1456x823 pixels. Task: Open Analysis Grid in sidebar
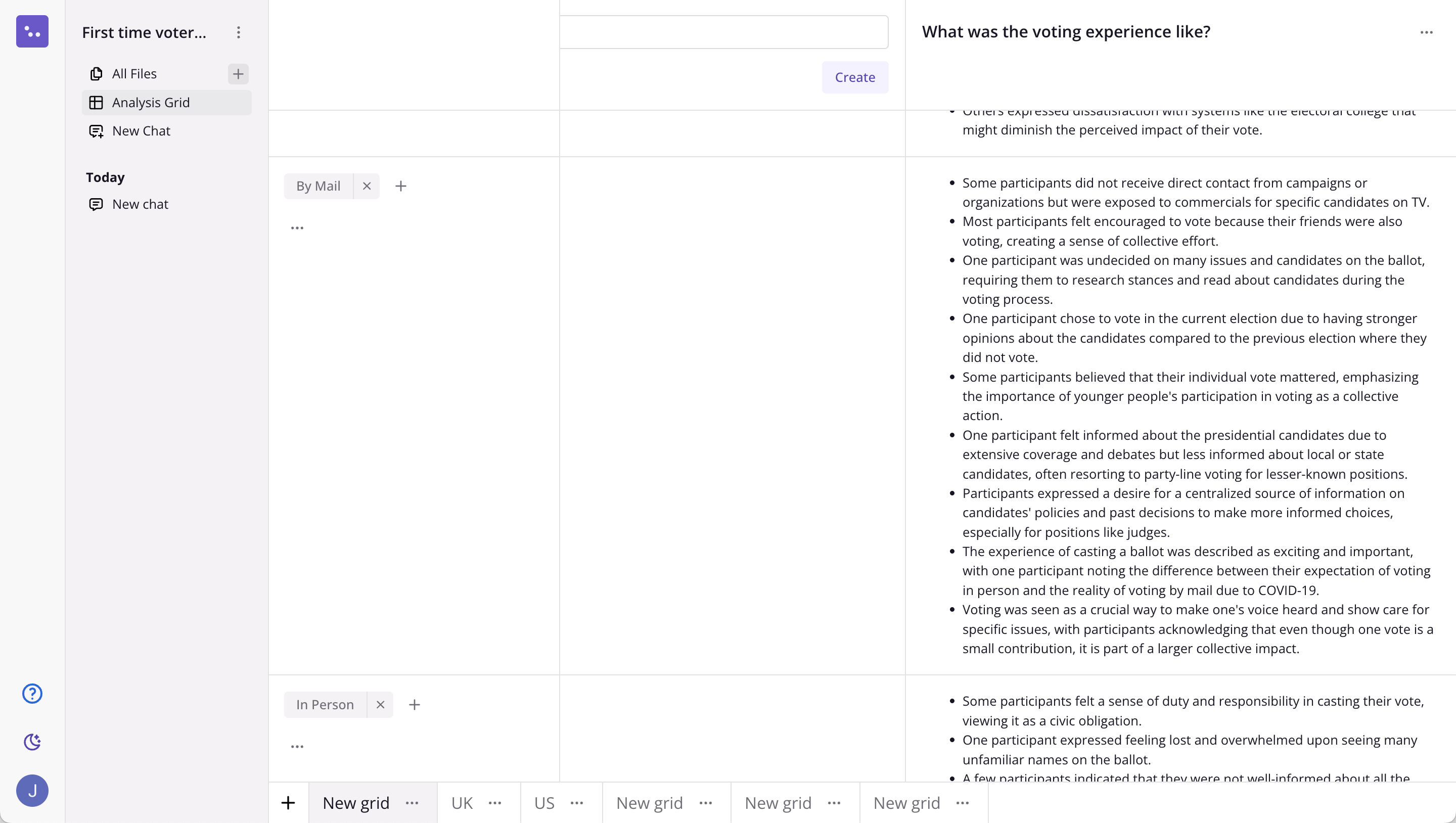point(167,103)
